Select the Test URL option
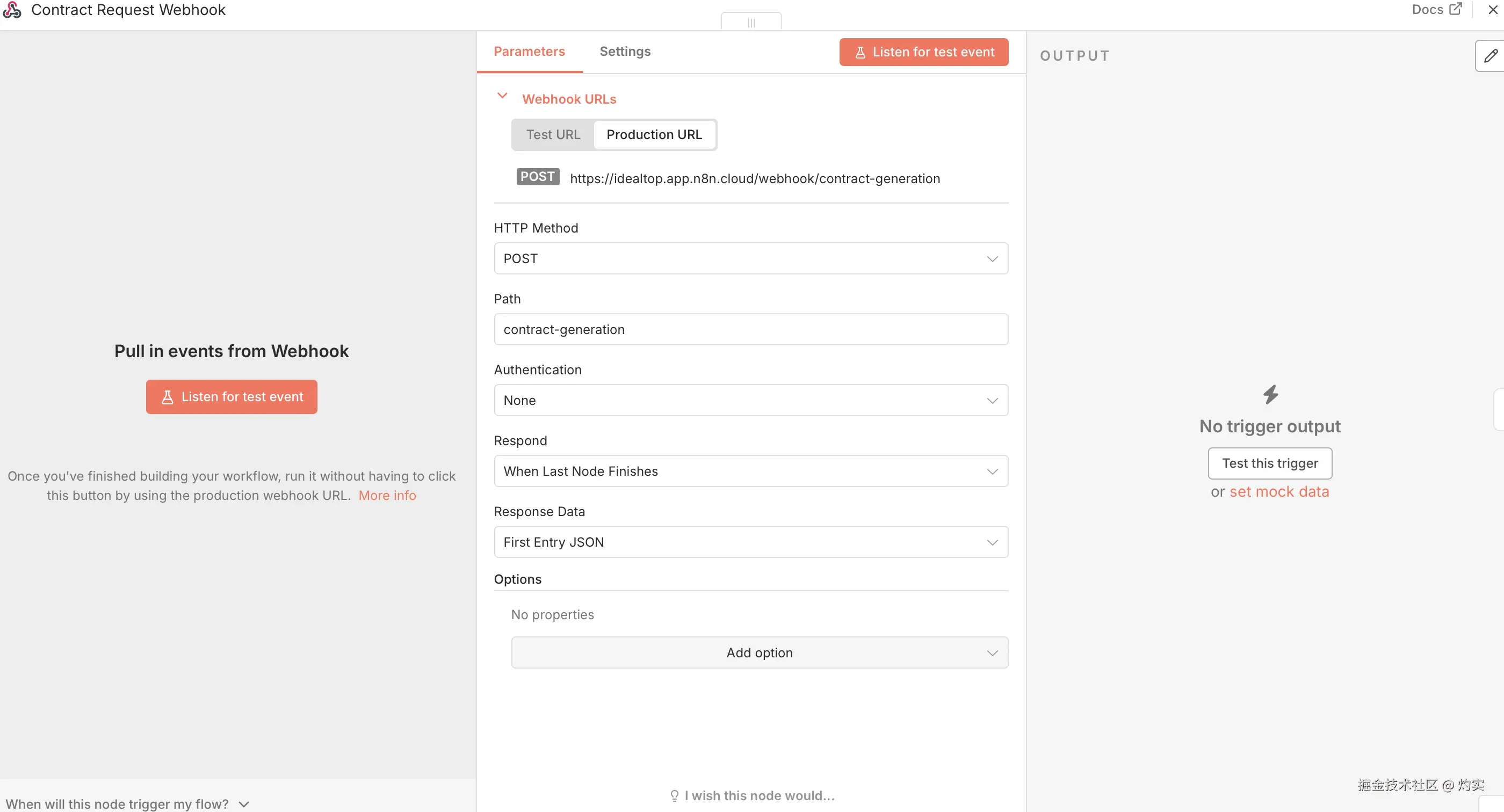Image resolution: width=1504 pixels, height=812 pixels. 553,134
